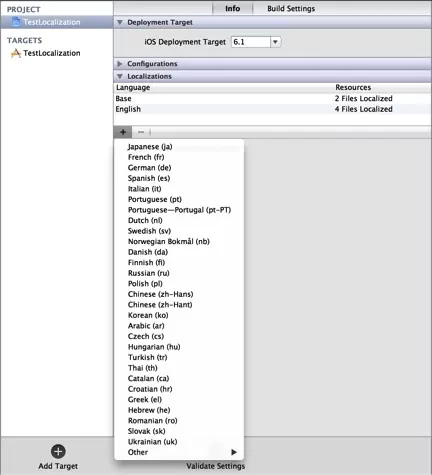Select TestLocalization under TARGETS
Screen dimensions: 432x475
pyautogui.click(x=52, y=53)
